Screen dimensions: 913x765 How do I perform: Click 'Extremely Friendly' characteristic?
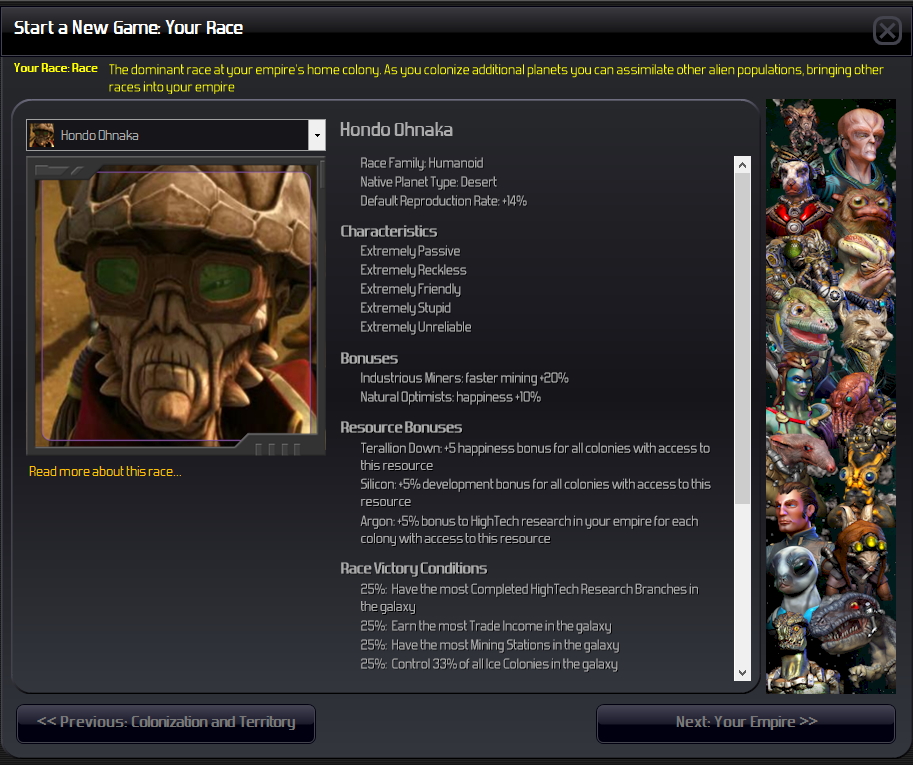point(411,289)
